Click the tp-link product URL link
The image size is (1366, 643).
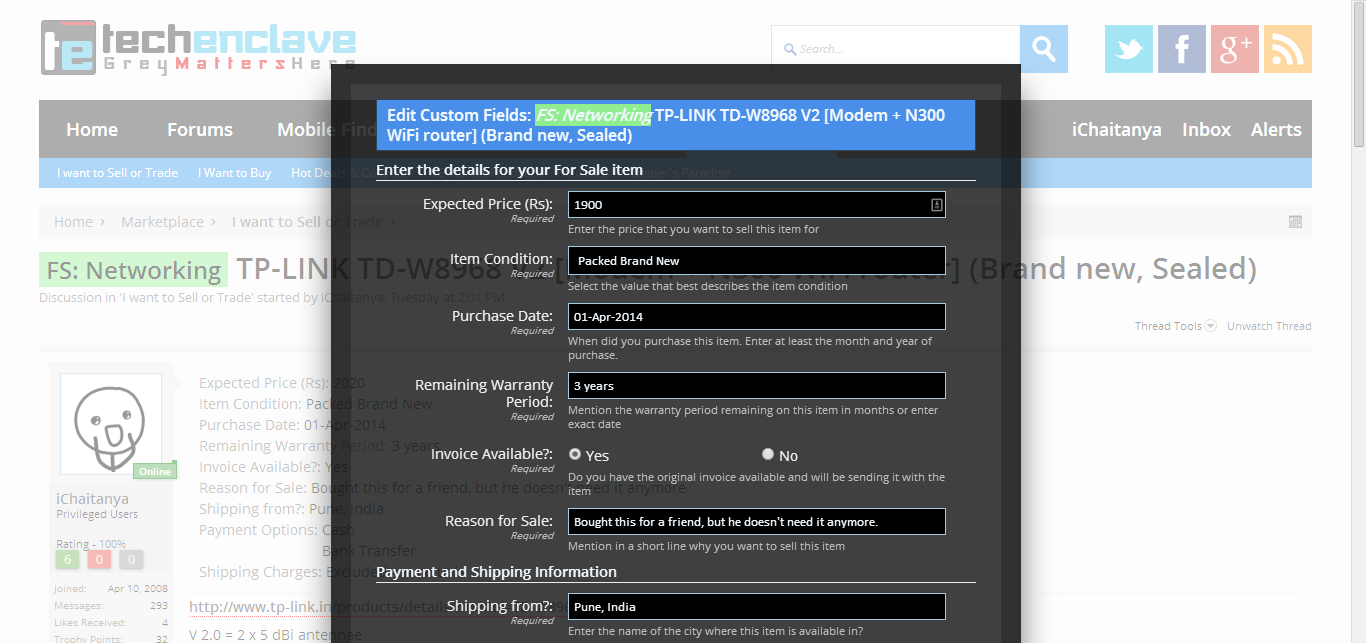318,607
